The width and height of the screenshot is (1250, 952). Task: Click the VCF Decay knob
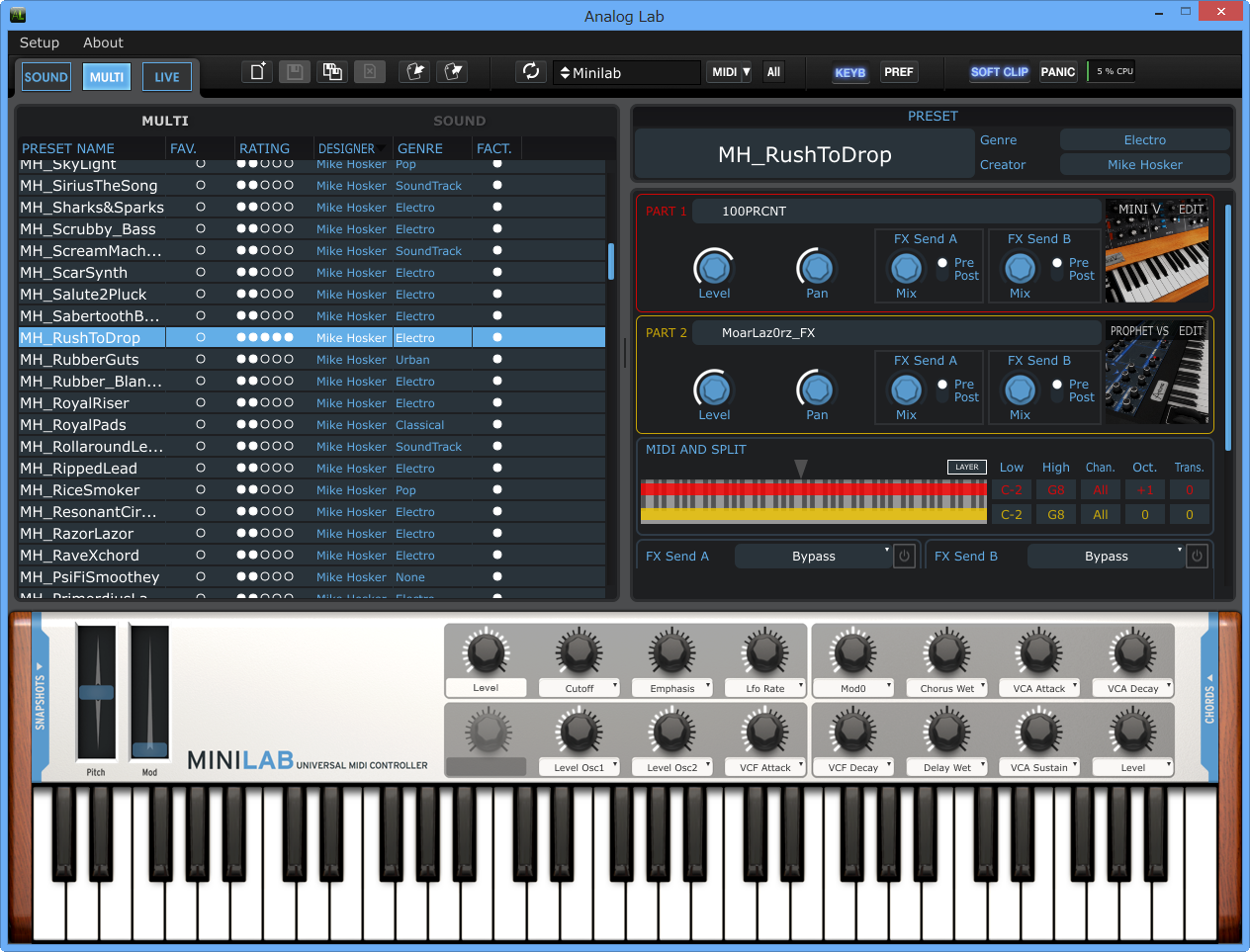click(x=853, y=732)
